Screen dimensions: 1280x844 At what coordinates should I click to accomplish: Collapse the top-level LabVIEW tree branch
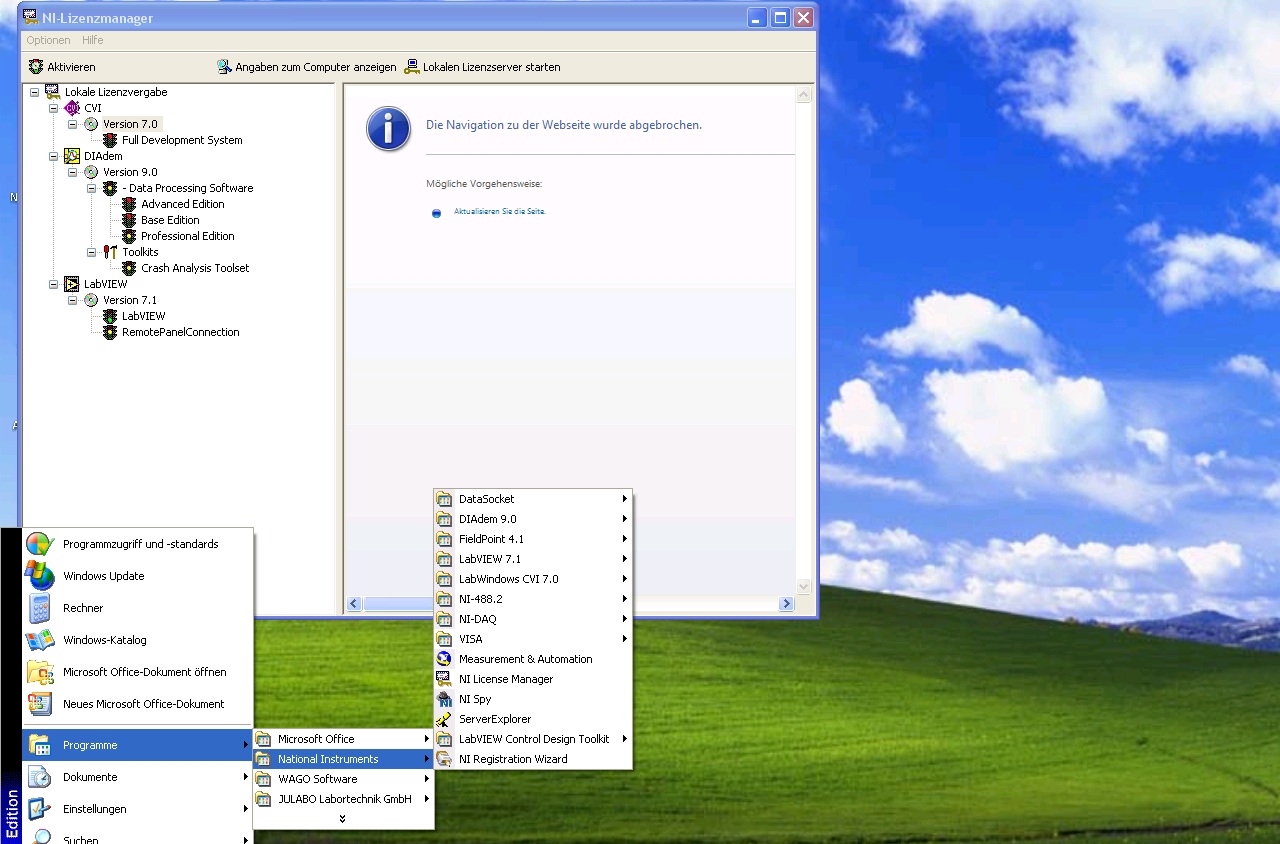pyautogui.click(x=54, y=284)
